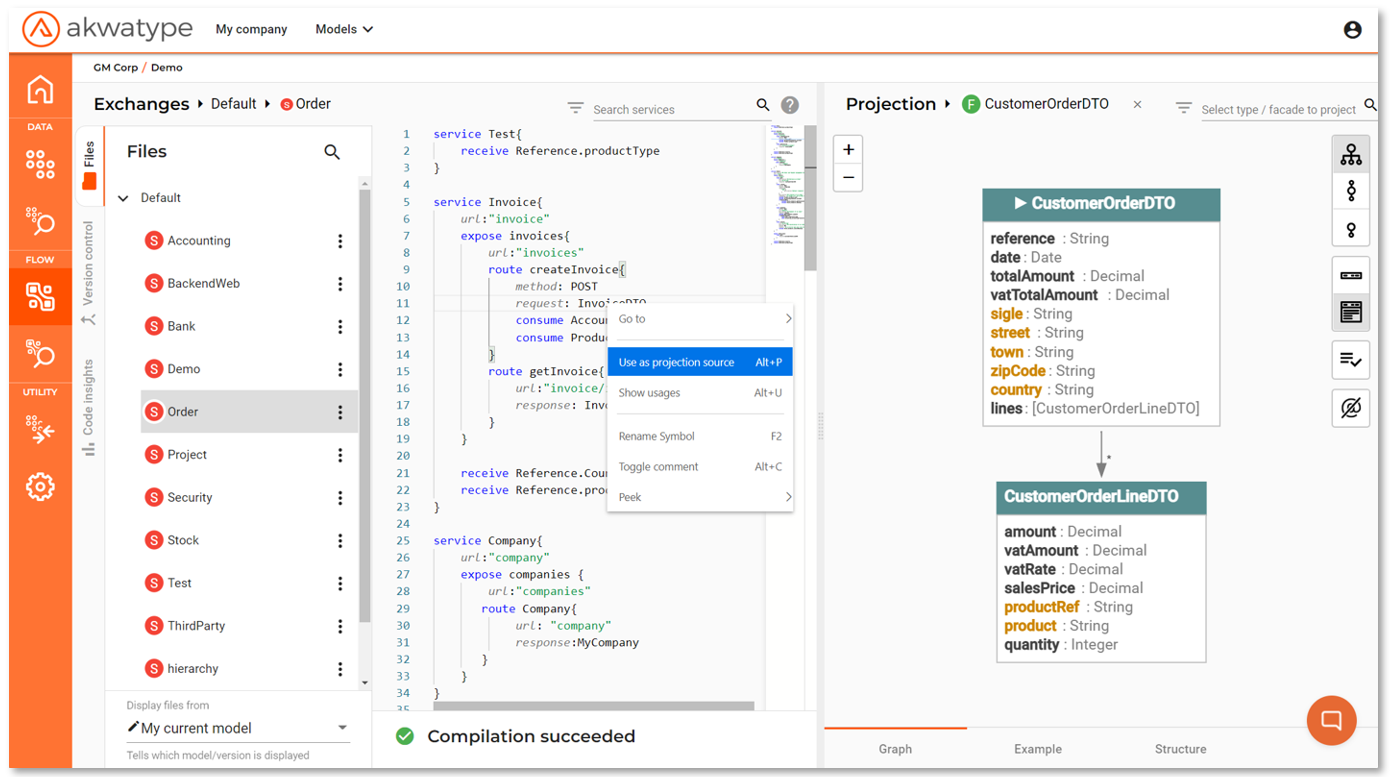Click Select type / facade to project field
Viewport: 1390px width, 777px height.
[1279, 109]
